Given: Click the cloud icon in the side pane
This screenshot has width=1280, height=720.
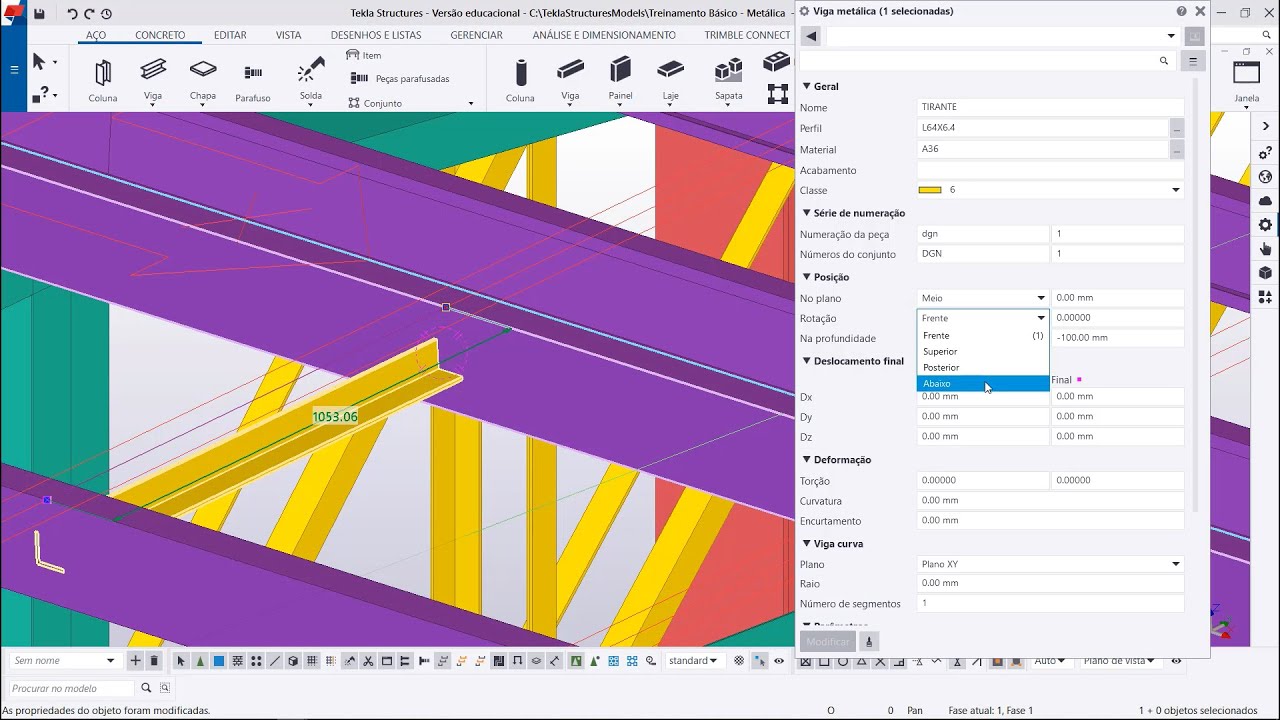Looking at the screenshot, I should point(1265,201).
